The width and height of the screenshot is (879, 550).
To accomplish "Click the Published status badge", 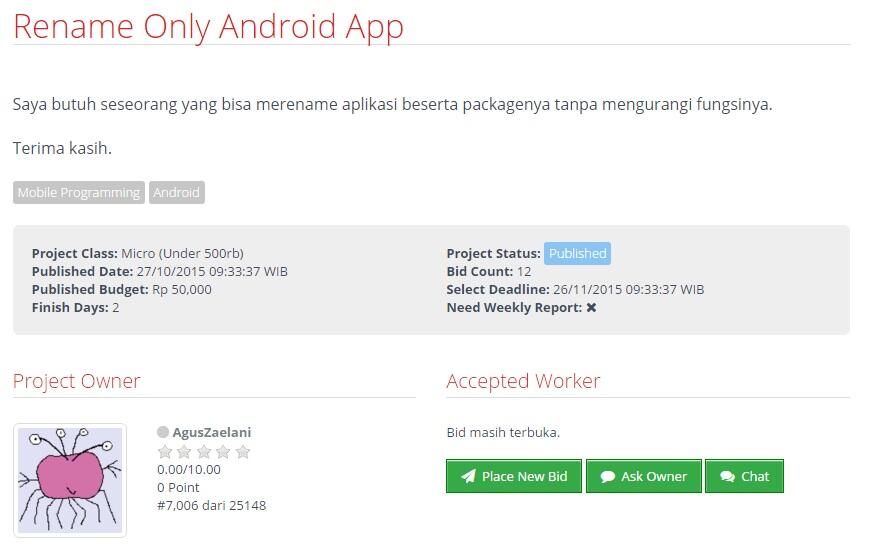I will [577, 253].
